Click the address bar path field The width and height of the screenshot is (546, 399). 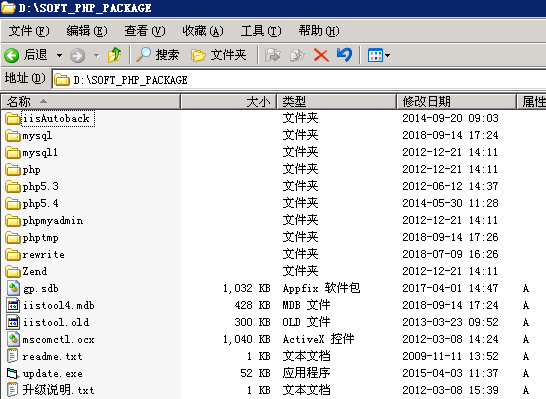pos(299,80)
